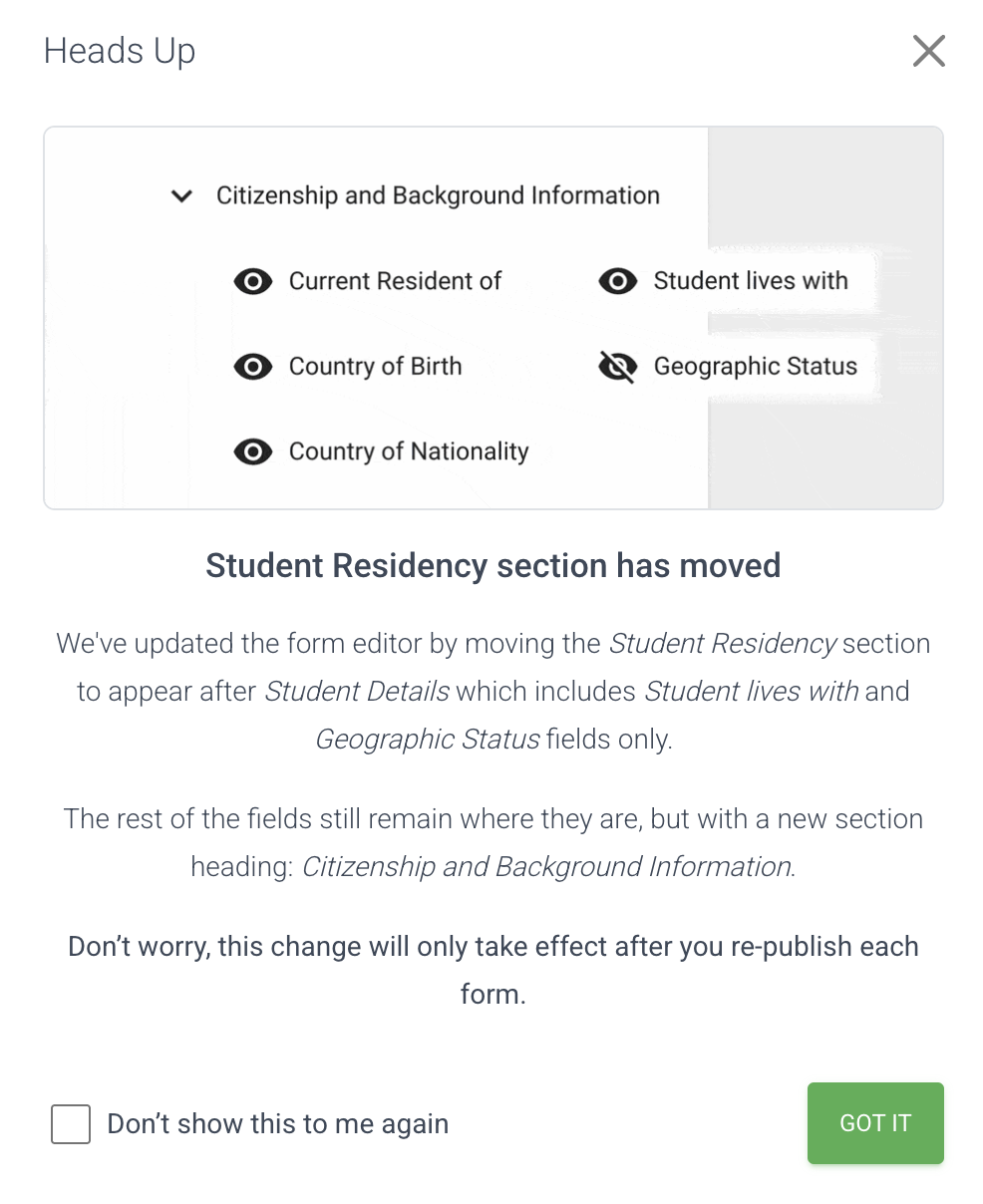983x1204 pixels.
Task: Click the eye icon beside Current Resident of
Action: click(x=253, y=282)
